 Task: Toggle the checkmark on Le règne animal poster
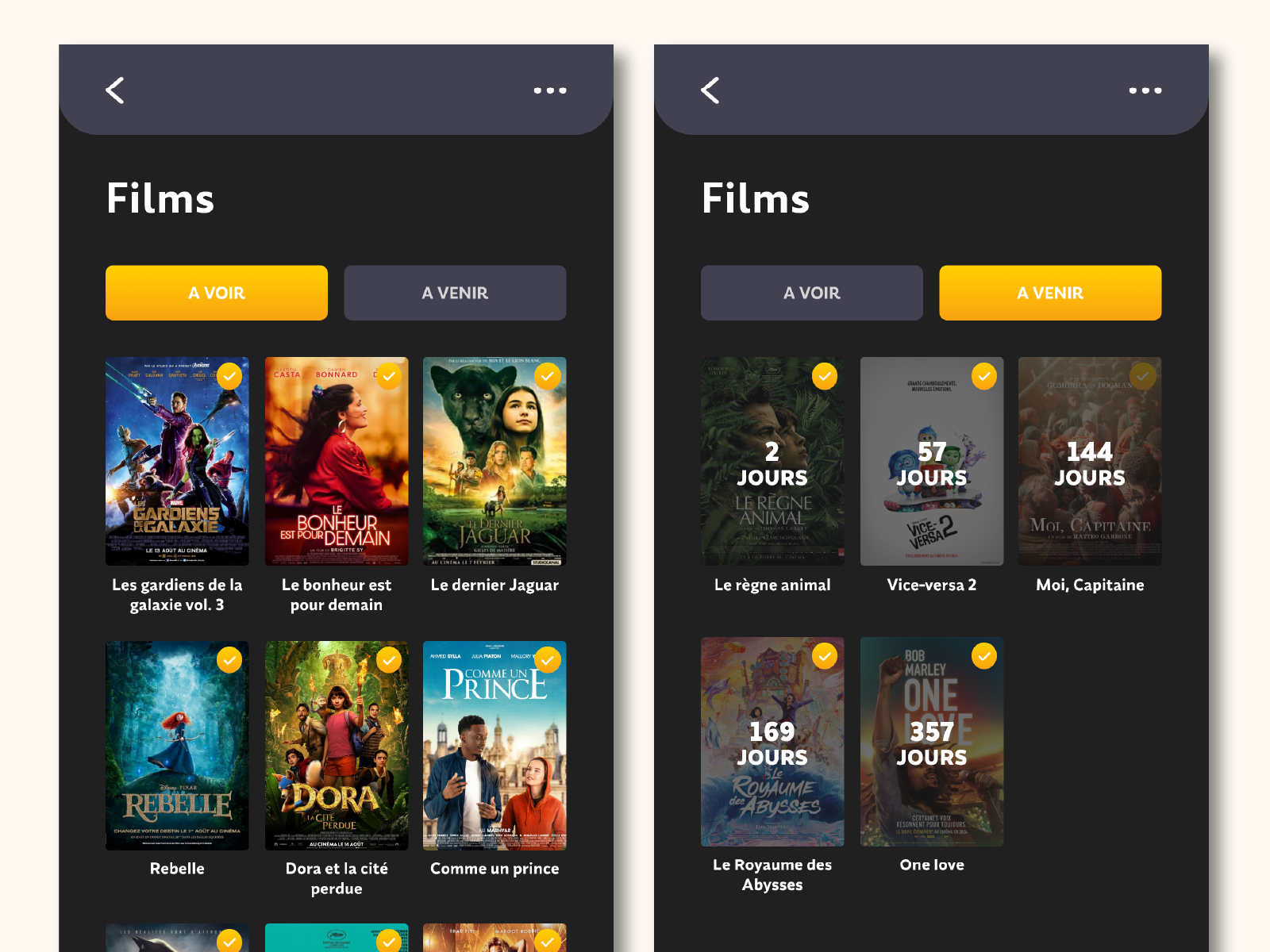click(x=825, y=376)
